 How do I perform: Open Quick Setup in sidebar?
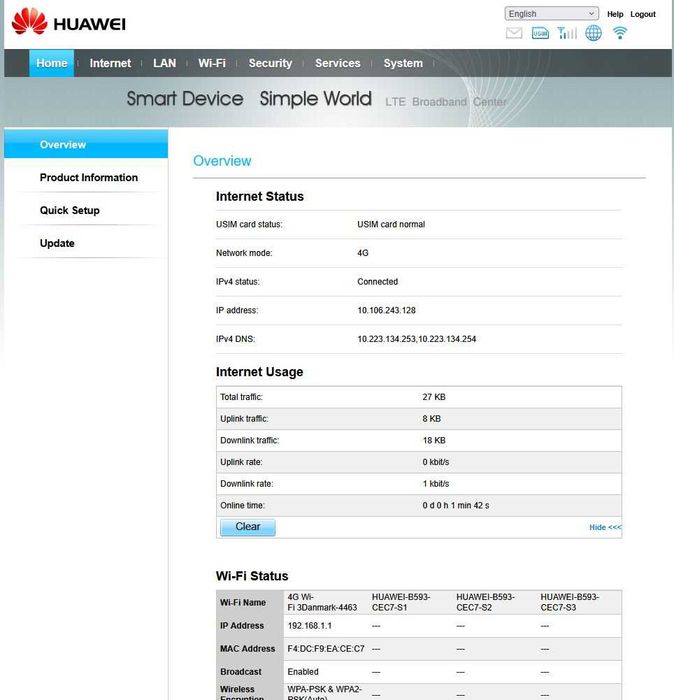pyautogui.click(x=70, y=210)
